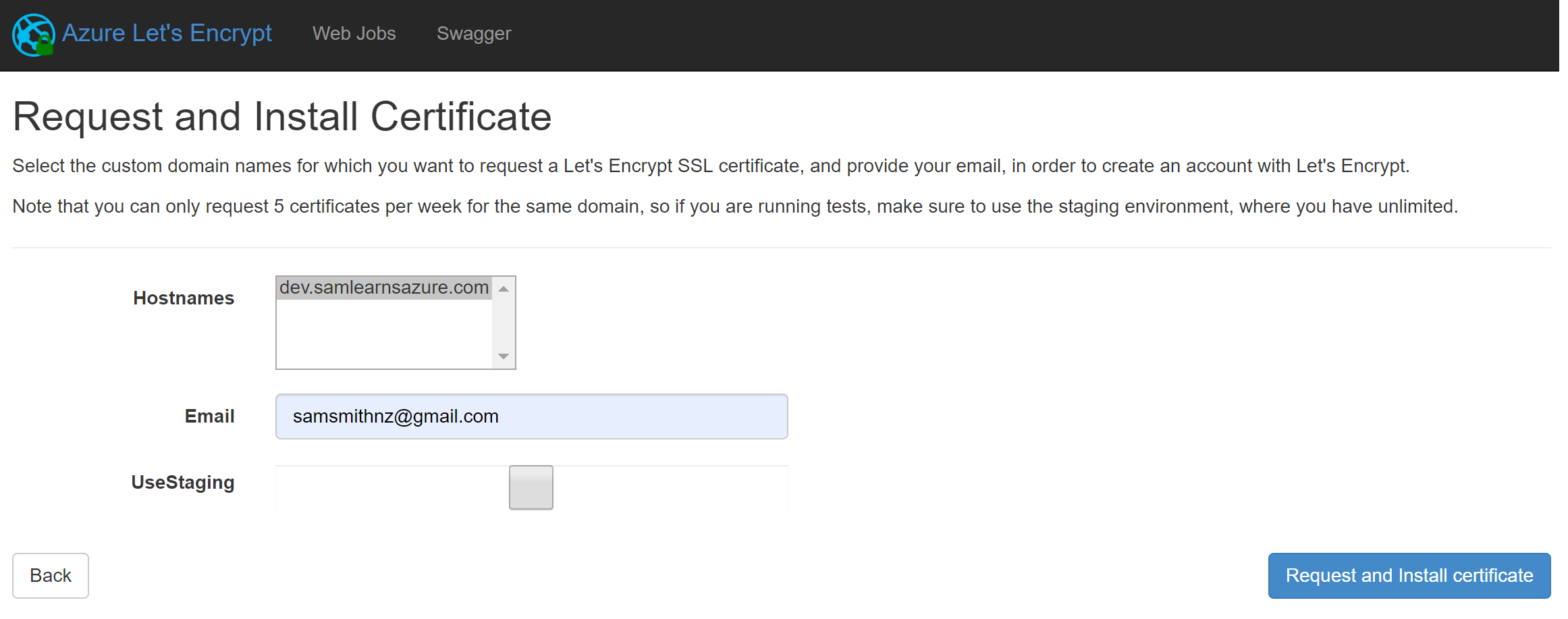
Task: Go to the Swagger navigation item
Action: pyautogui.click(x=473, y=34)
